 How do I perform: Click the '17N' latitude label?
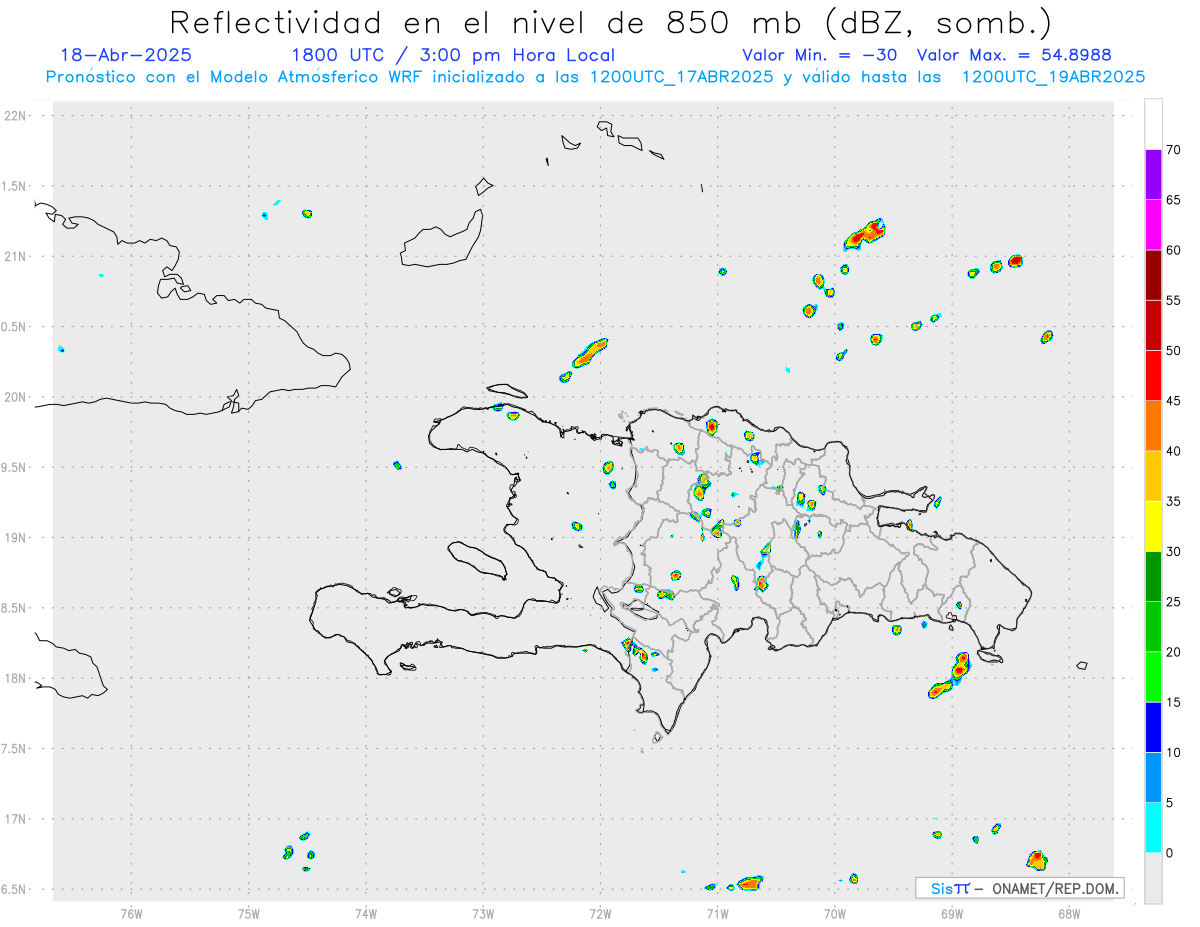16,819
